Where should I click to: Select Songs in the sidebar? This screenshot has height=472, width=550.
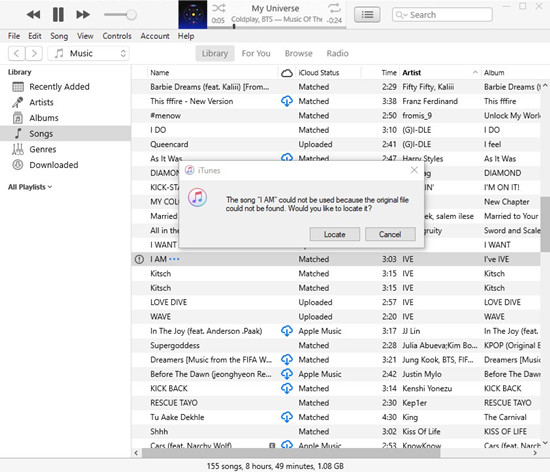(65, 134)
